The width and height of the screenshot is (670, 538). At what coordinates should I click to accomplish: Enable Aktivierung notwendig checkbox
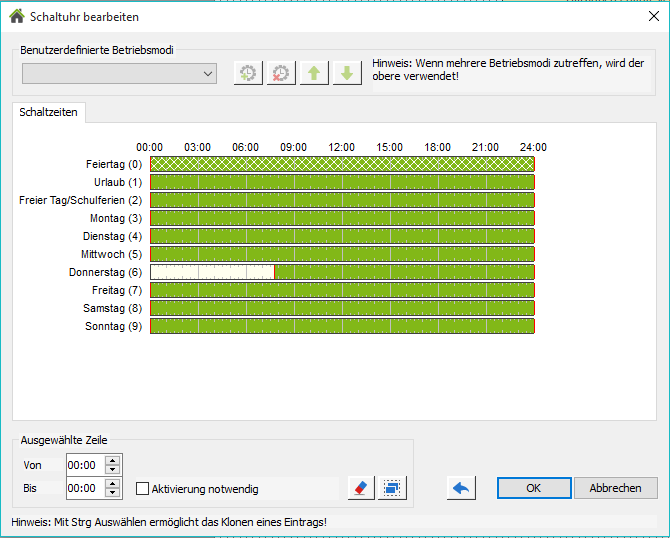tap(142, 488)
